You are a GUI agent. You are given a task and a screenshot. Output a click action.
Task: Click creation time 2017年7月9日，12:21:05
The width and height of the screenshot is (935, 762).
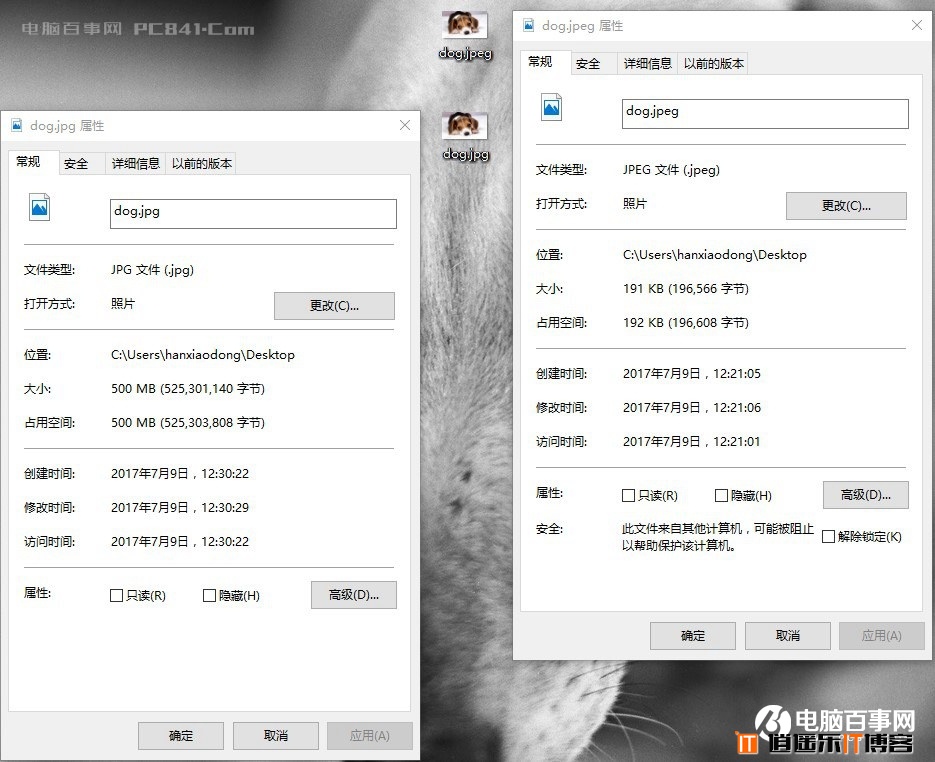pyautogui.click(x=692, y=374)
